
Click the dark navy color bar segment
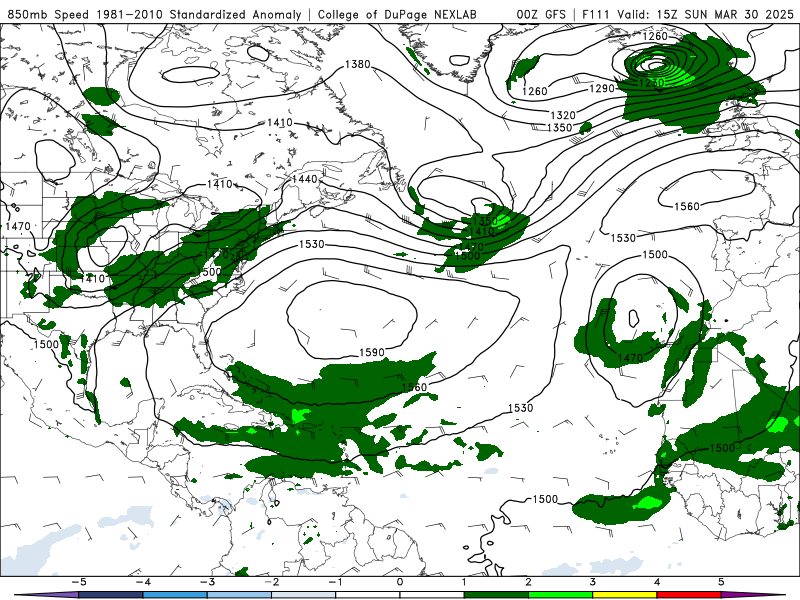point(111,595)
